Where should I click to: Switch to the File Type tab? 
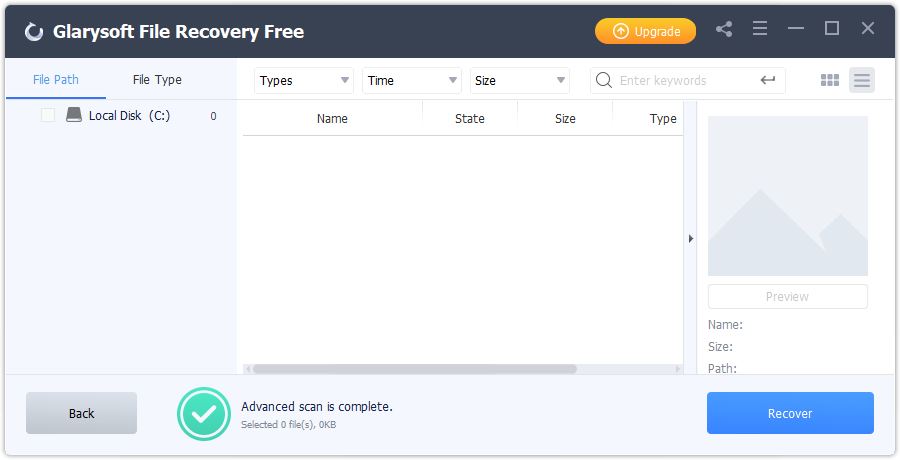tap(157, 80)
